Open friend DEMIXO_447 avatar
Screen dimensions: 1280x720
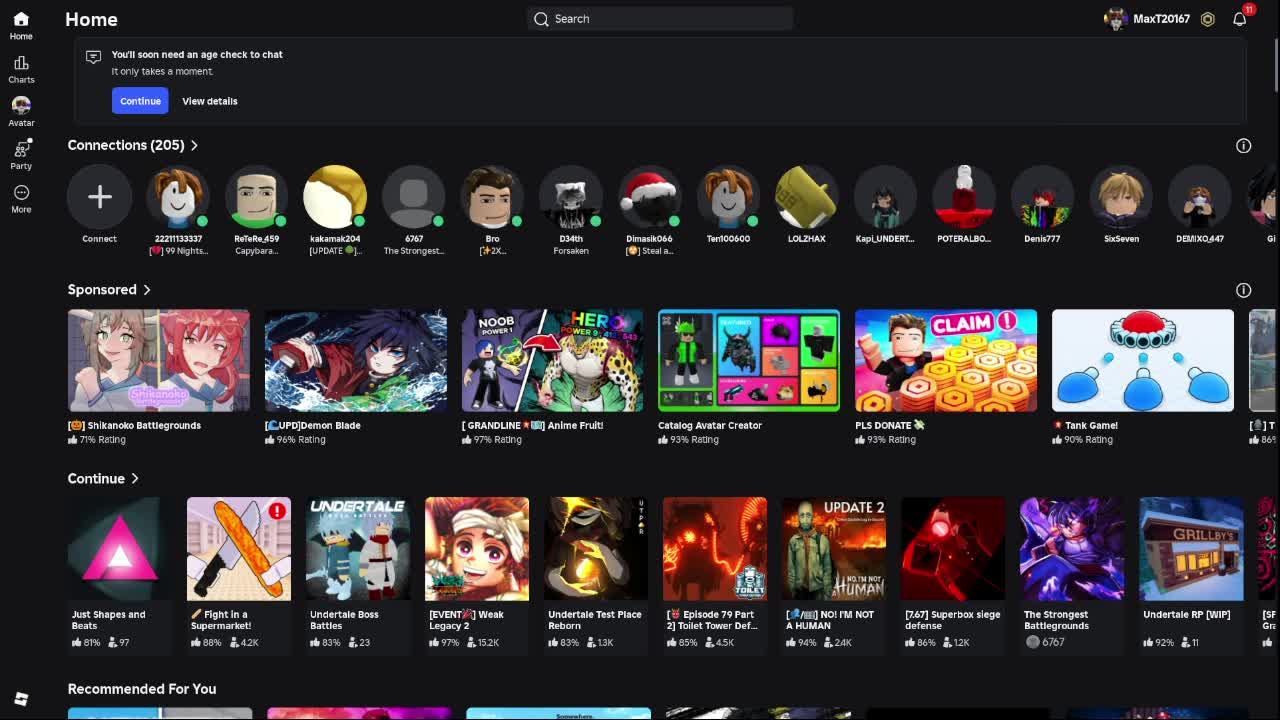1200,197
